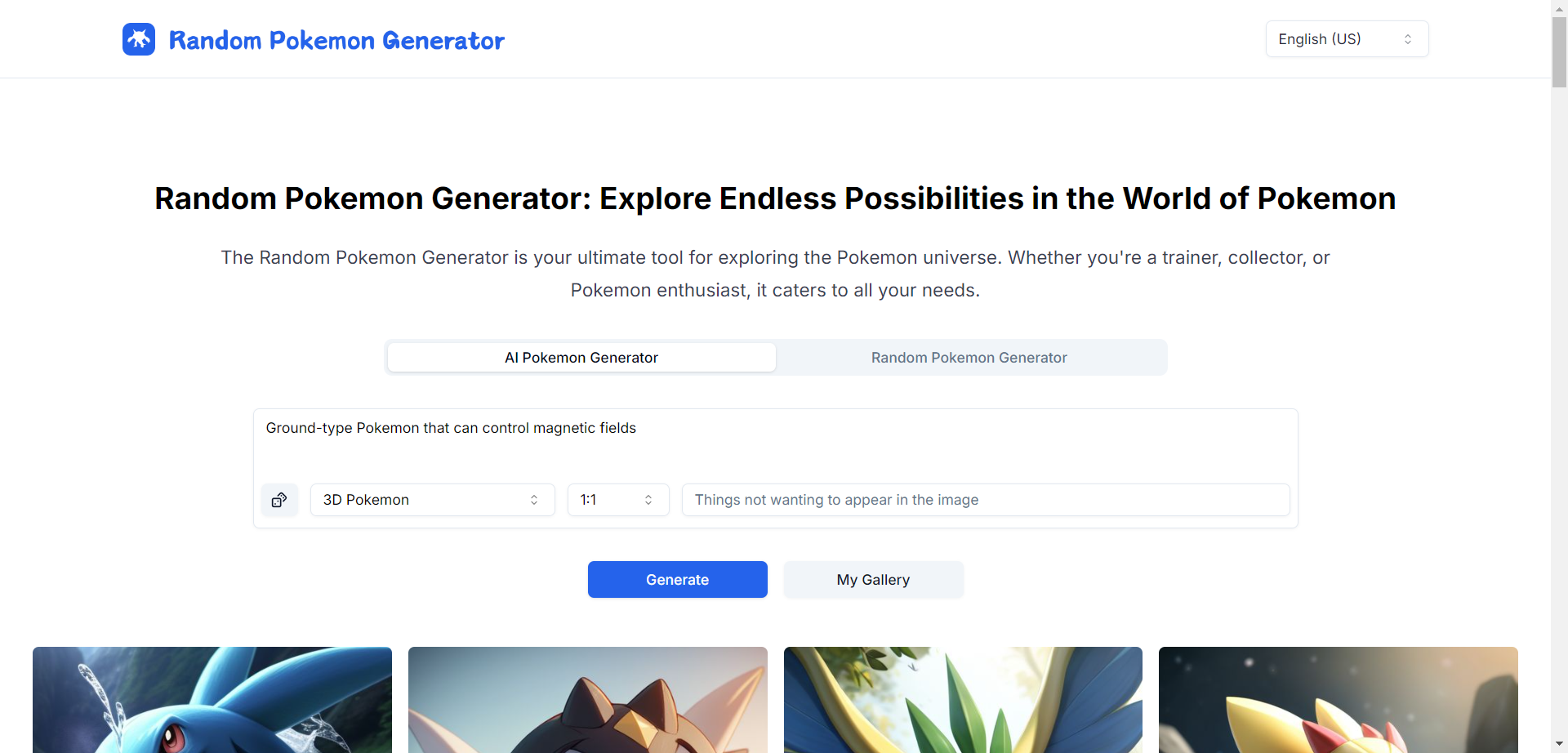Click the Random Pokemon Generator logo icon
The width and height of the screenshot is (1568, 753).
click(138, 38)
